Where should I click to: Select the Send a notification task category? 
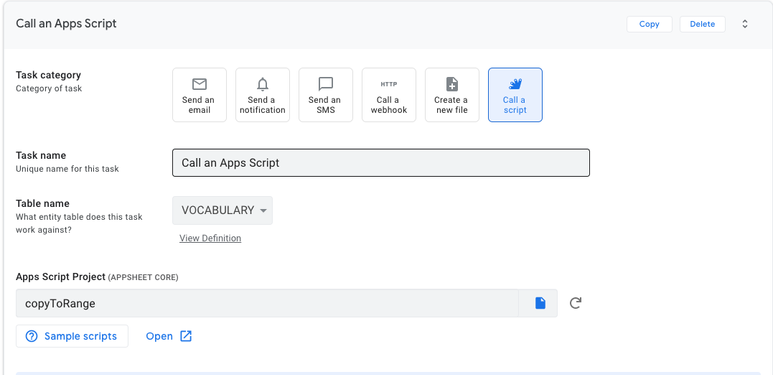[262, 95]
